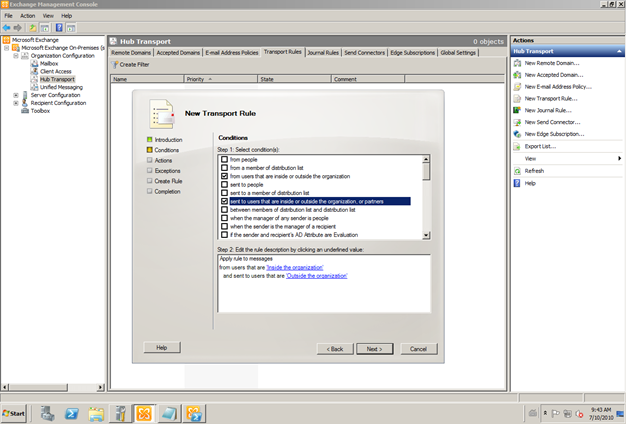Click conditions list scrollbar down arrow
This screenshot has width=626, height=424.
pos(426,235)
